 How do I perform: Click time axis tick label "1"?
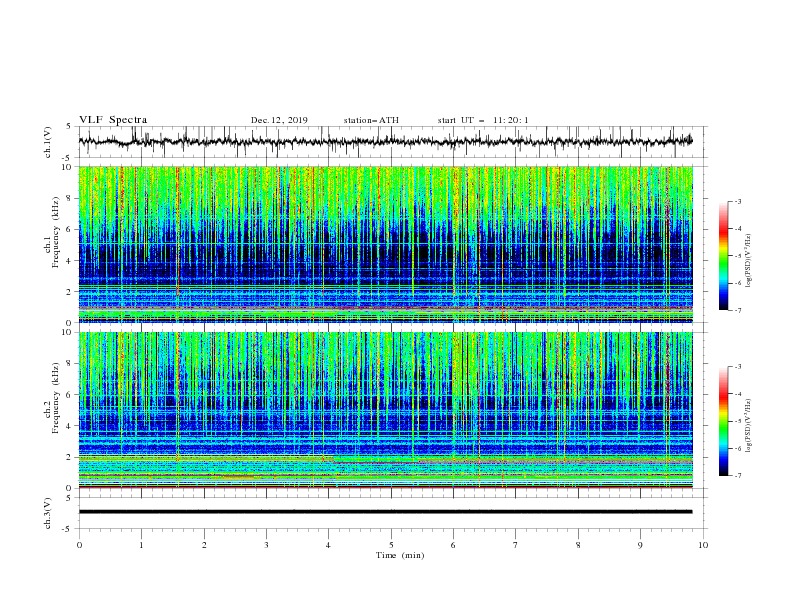[141, 545]
